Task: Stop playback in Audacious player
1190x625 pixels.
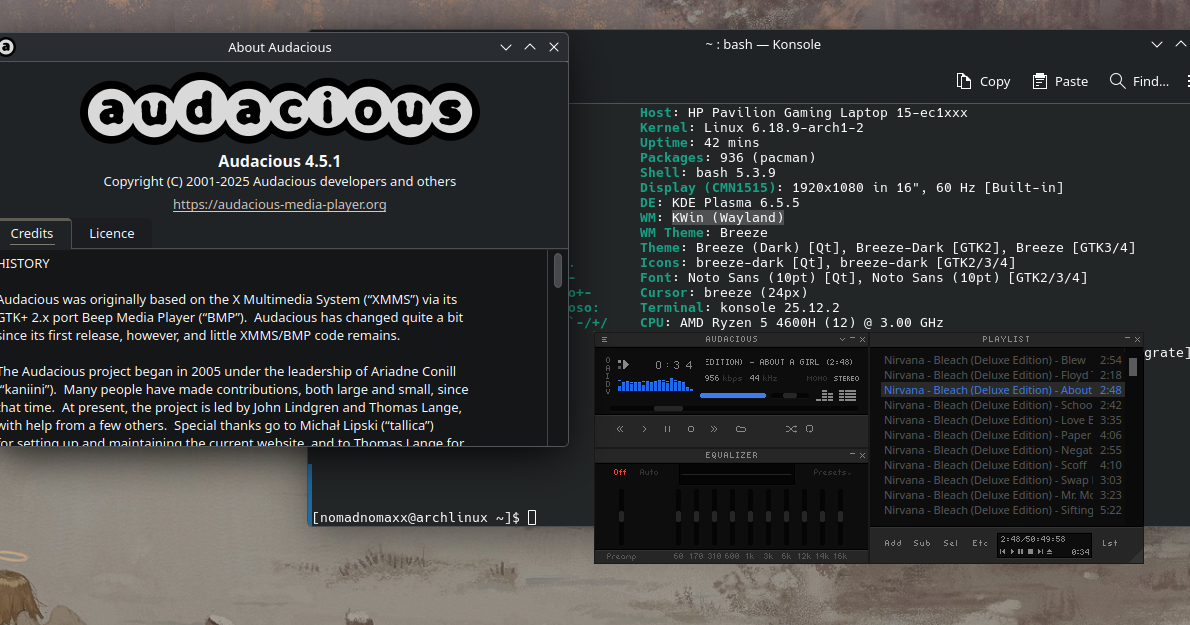Action: pyautogui.click(x=691, y=429)
